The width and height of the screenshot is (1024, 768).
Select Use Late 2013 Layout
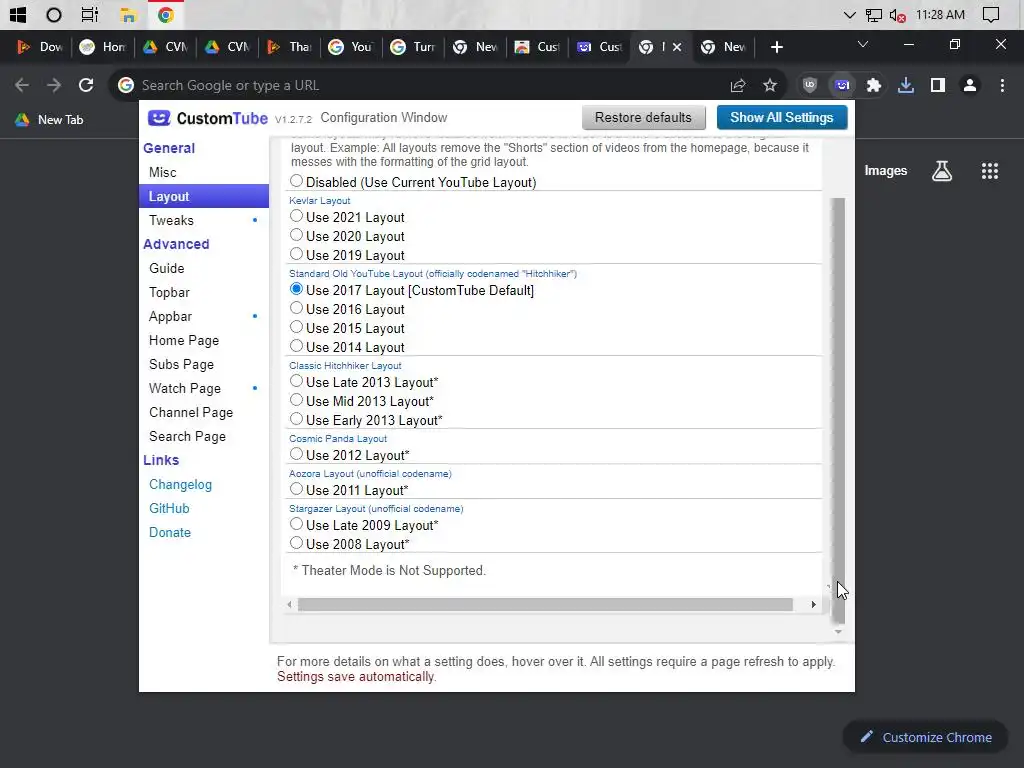point(296,381)
